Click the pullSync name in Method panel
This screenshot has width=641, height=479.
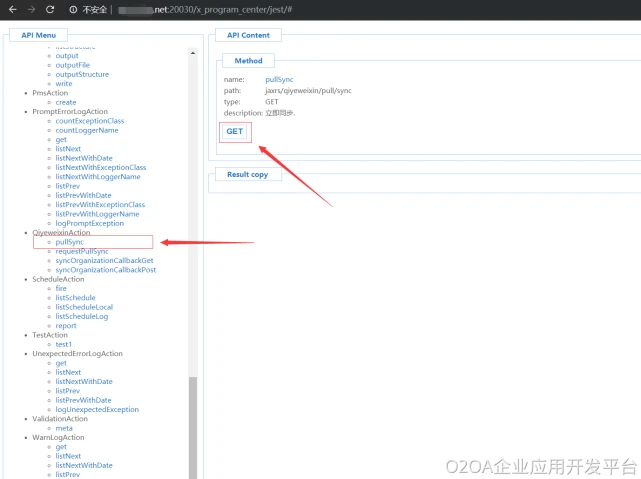point(279,79)
